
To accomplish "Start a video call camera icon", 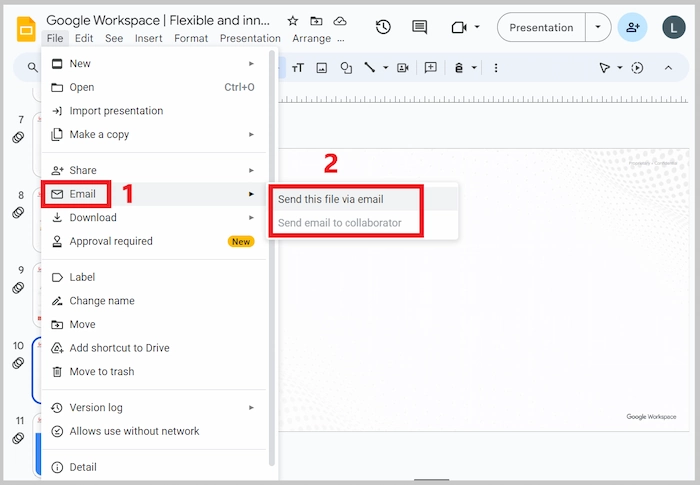I will 459,28.
